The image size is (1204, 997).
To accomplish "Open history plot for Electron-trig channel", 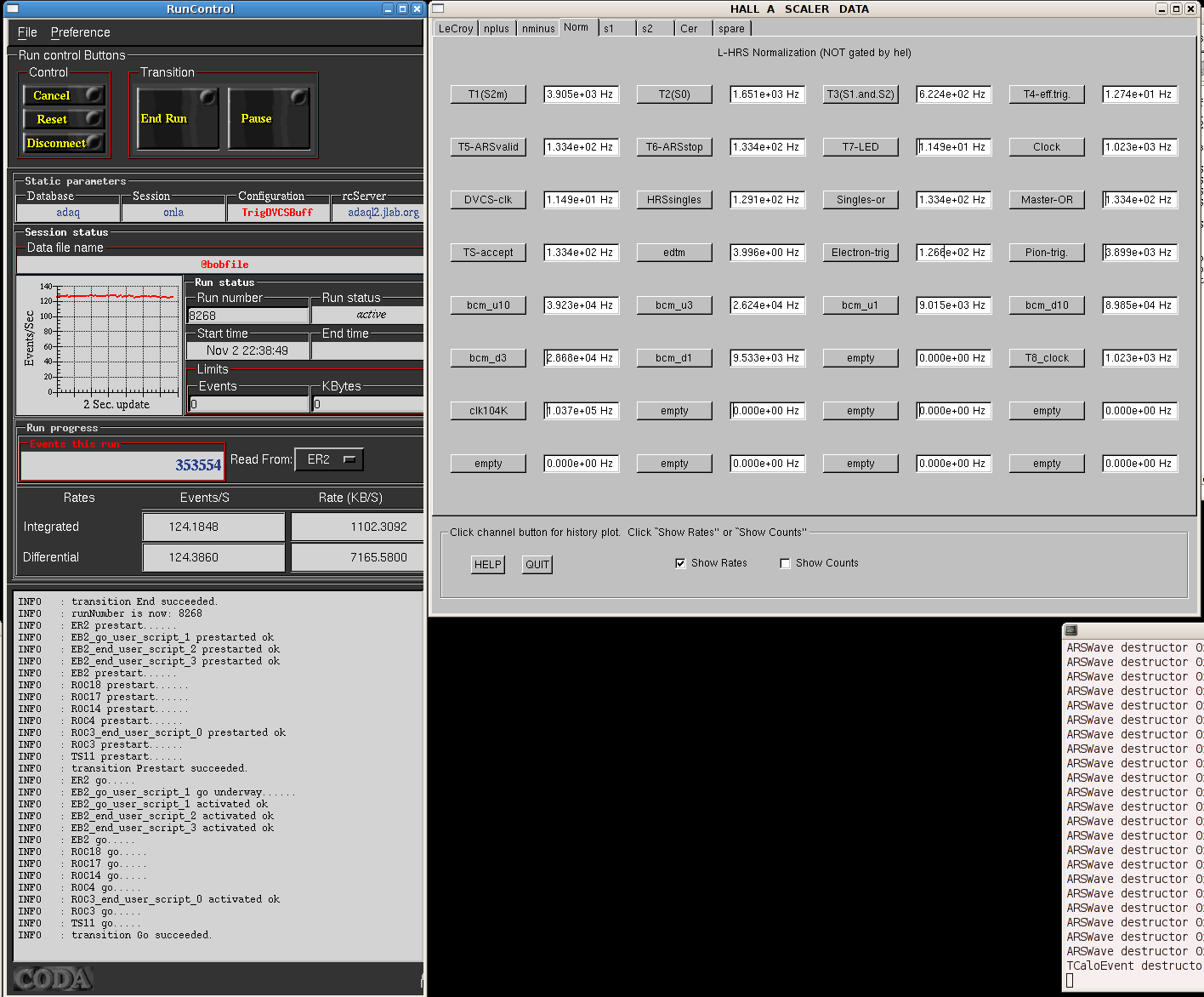I will point(860,253).
